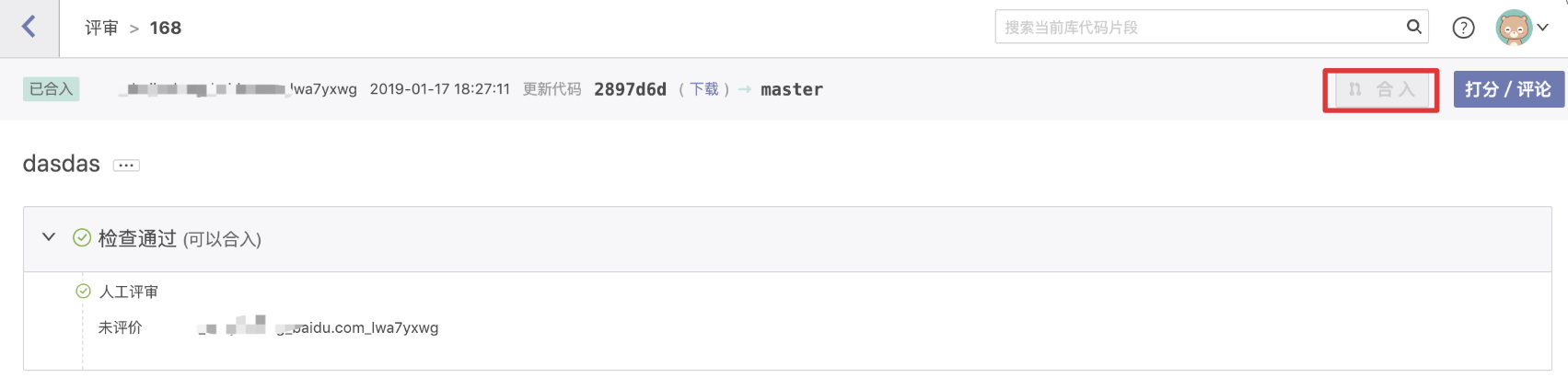Screen dimensions: 1568x378
Task: Collapse the 检查通过 section chevron
Action: pyautogui.click(x=49, y=237)
